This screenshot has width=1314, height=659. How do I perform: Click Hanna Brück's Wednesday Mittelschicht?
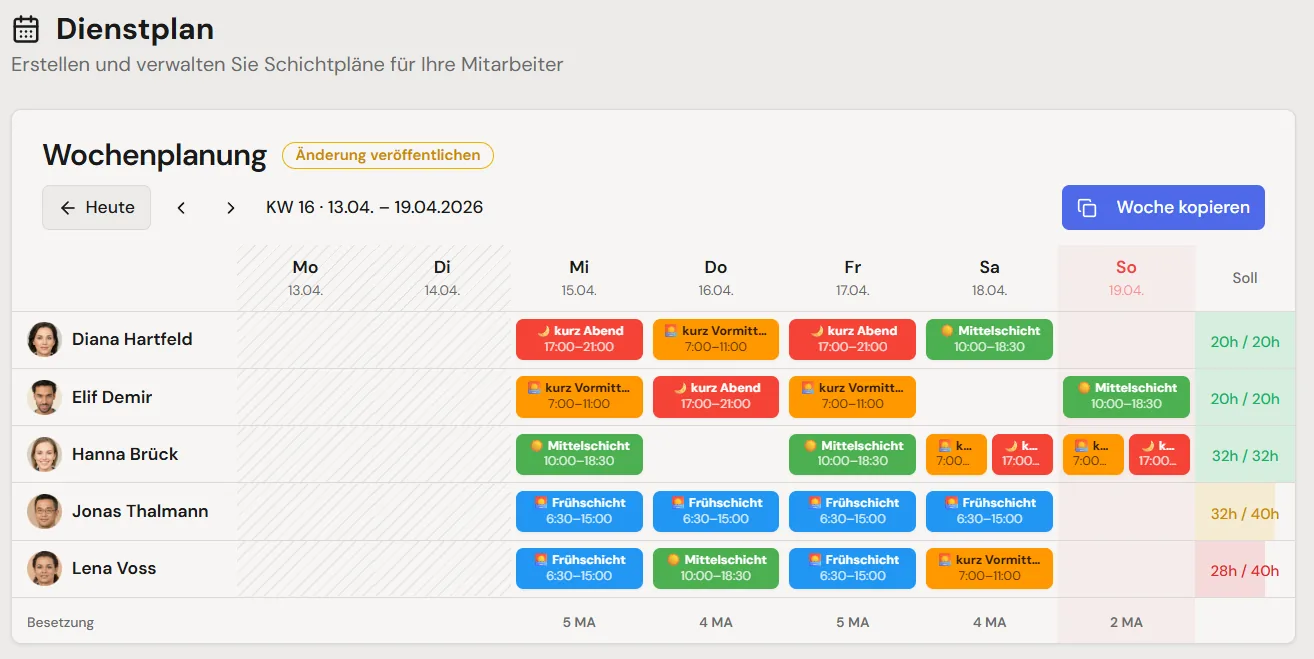tap(579, 454)
